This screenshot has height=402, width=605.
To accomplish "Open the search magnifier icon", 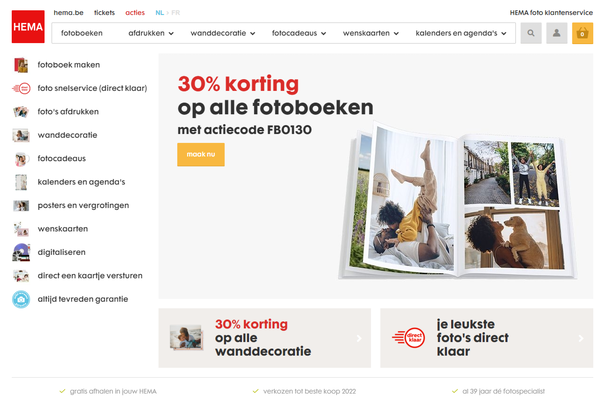I will pyautogui.click(x=531, y=33).
